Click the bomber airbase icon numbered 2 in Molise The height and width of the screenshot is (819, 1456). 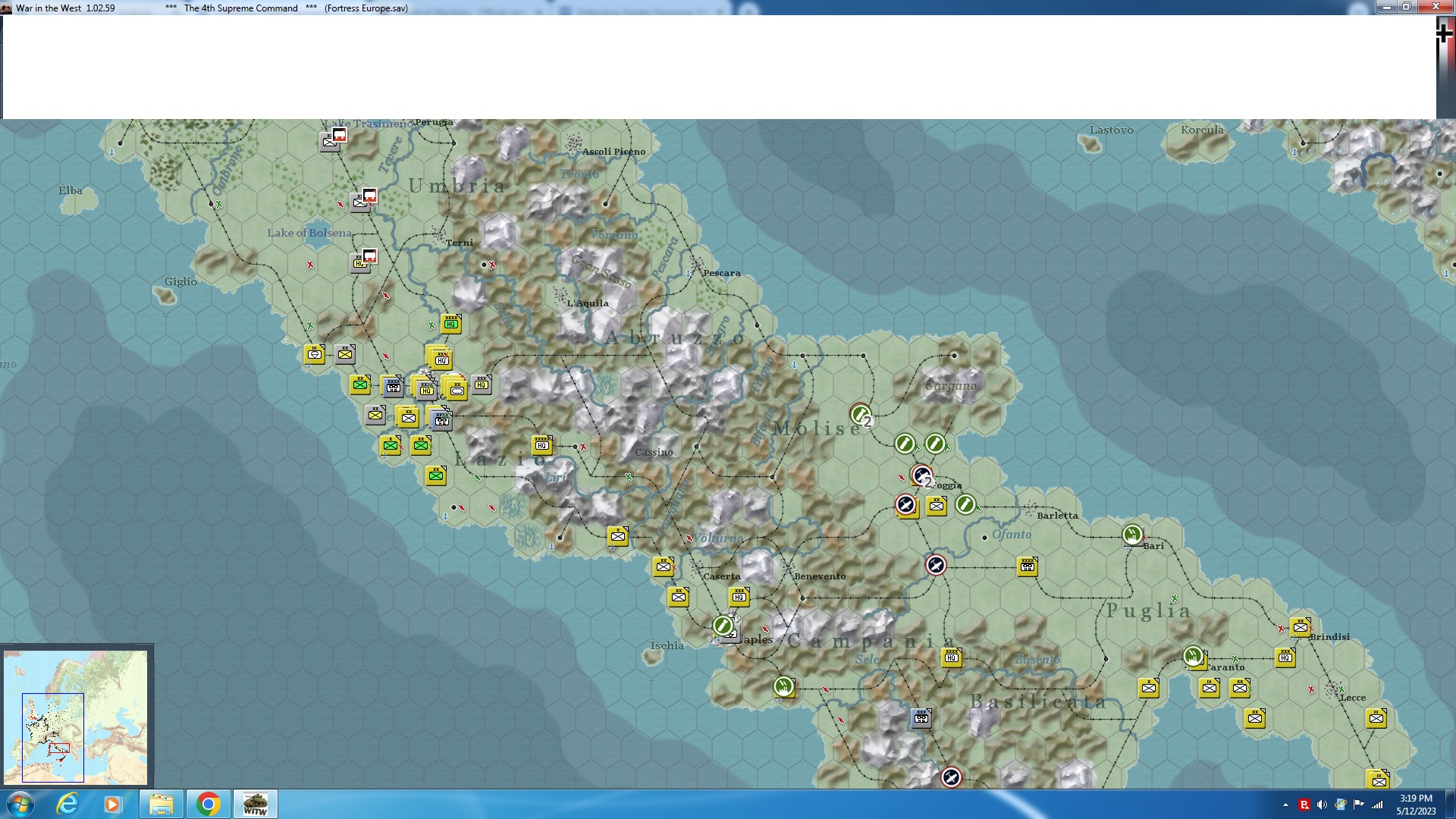click(x=861, y=415)
